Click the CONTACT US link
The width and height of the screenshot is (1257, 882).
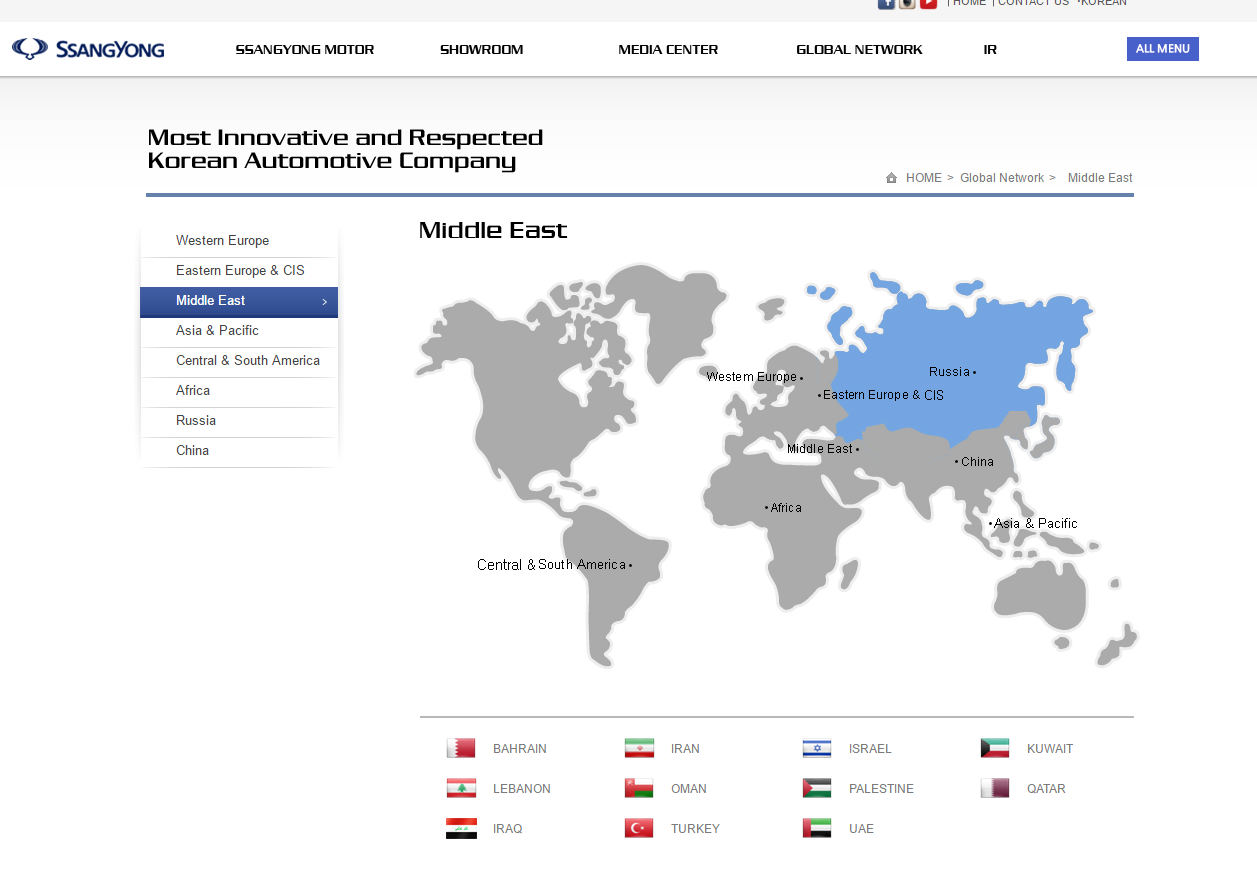point(1033,3)
